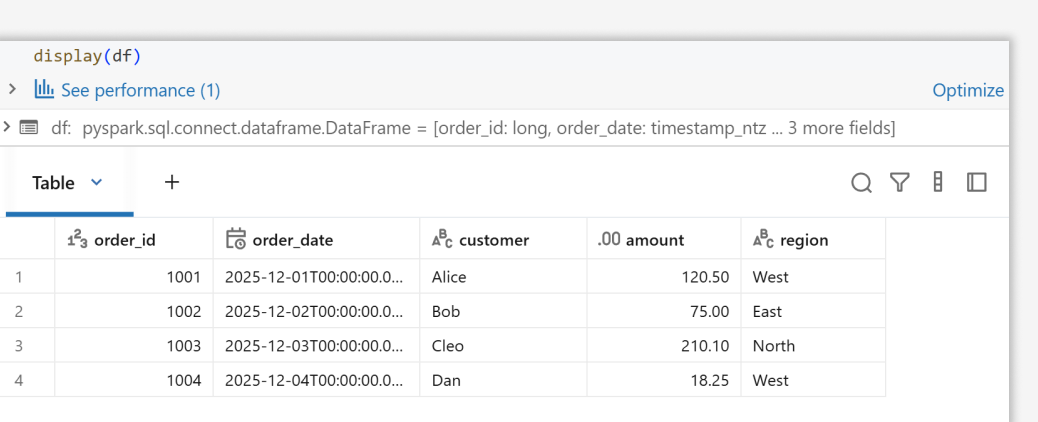Select the cell containing Cleo
1038x422 pixels.
coord(448,346)
